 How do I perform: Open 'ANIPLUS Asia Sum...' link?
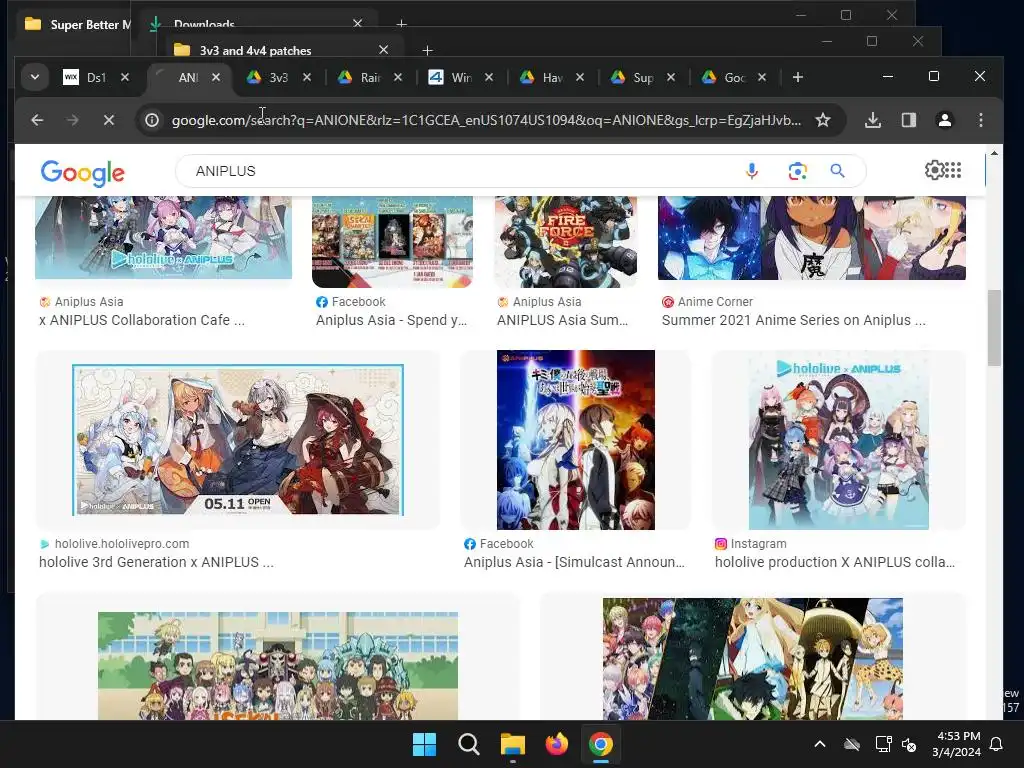(562, 320)
